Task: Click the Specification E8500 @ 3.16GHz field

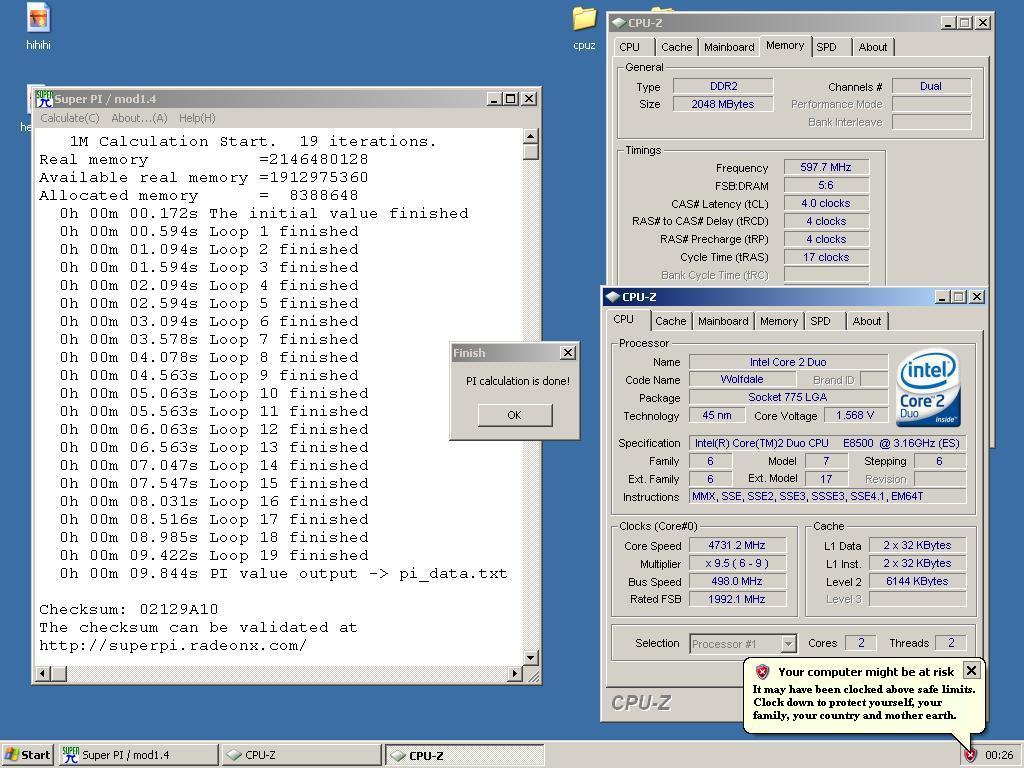Action: coord(827,443)
